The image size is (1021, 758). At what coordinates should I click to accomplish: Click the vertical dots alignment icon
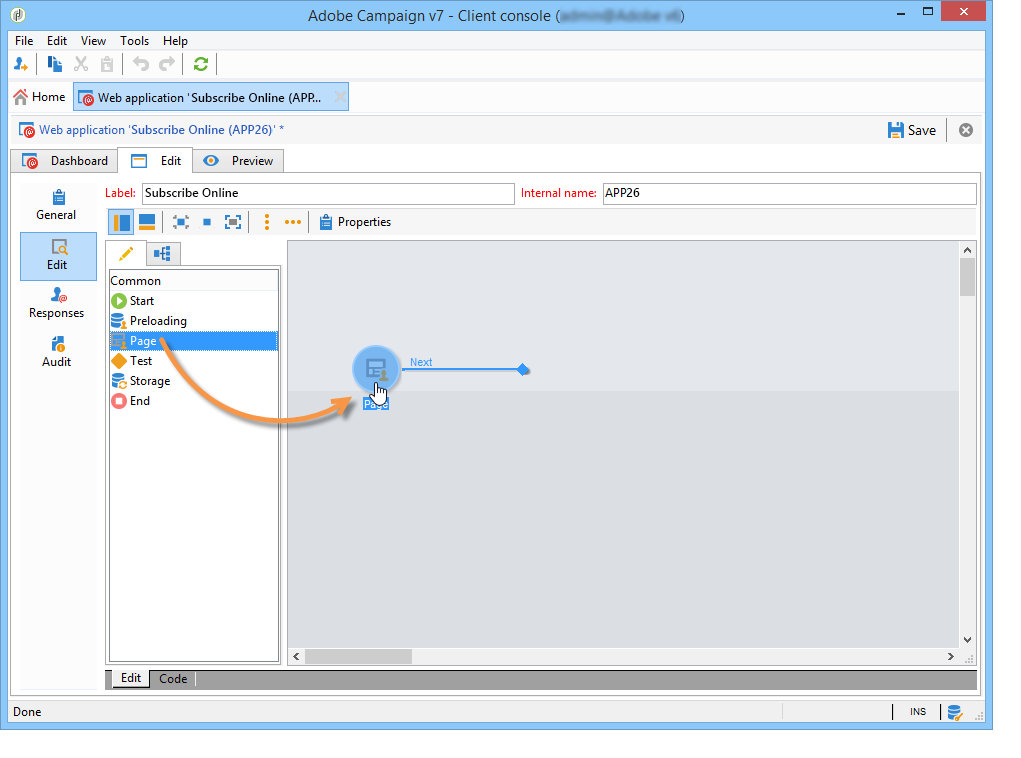[267, 222]
